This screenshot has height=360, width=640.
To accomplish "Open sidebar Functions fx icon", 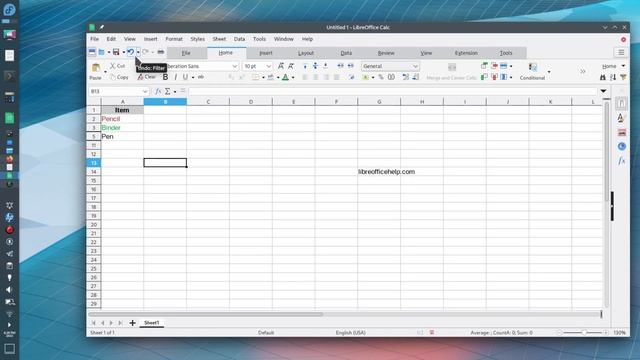I will pyautogui.click(x=621, y=161).
